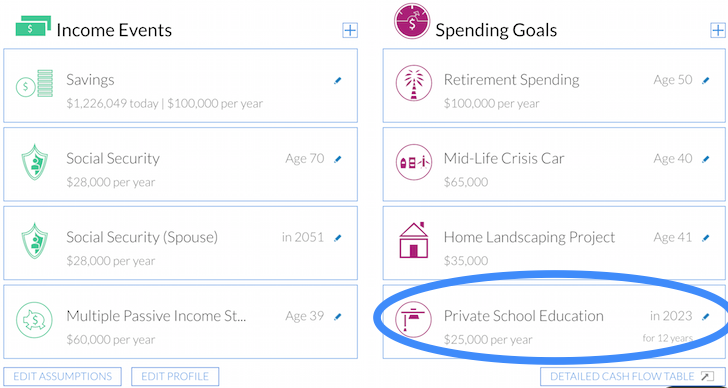The height and width of the screenshot is (388, 728).
Task: Edit Mid-Life Crisis Car pencil icon
Action: coord(706,159)
